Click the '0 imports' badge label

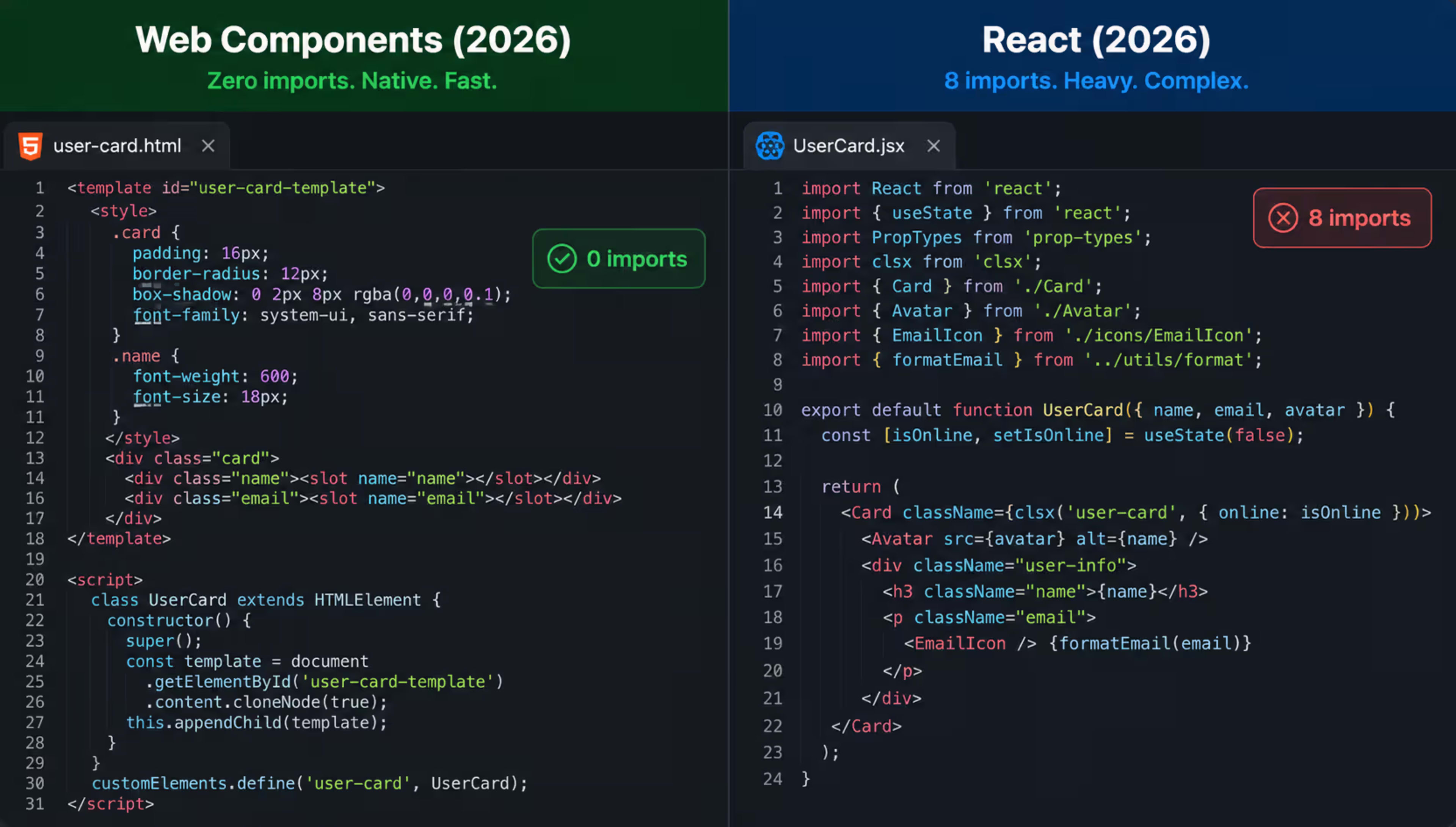click(637, 259)
